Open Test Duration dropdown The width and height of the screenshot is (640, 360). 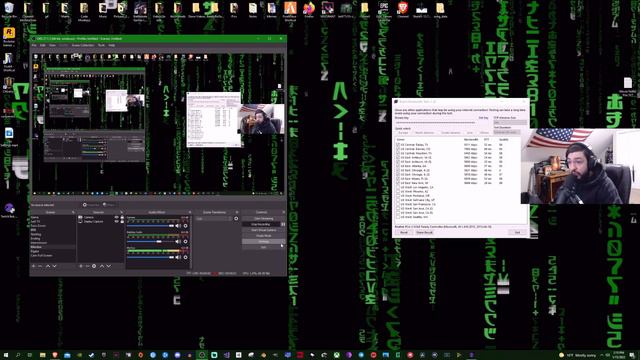(507, 132)
